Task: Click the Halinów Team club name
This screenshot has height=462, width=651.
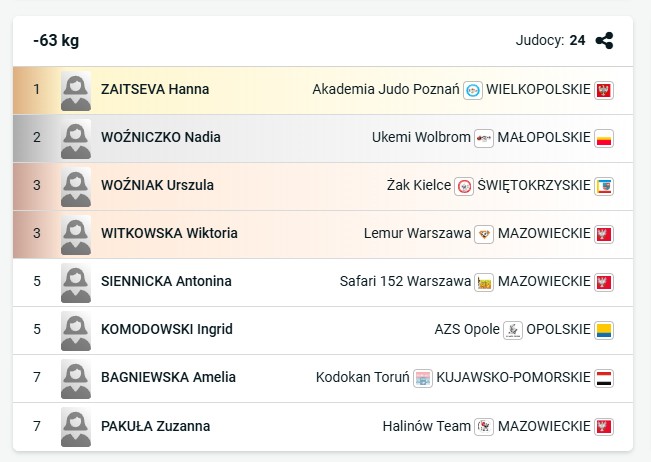Action: pyautogui.click(x=426, y=426)
